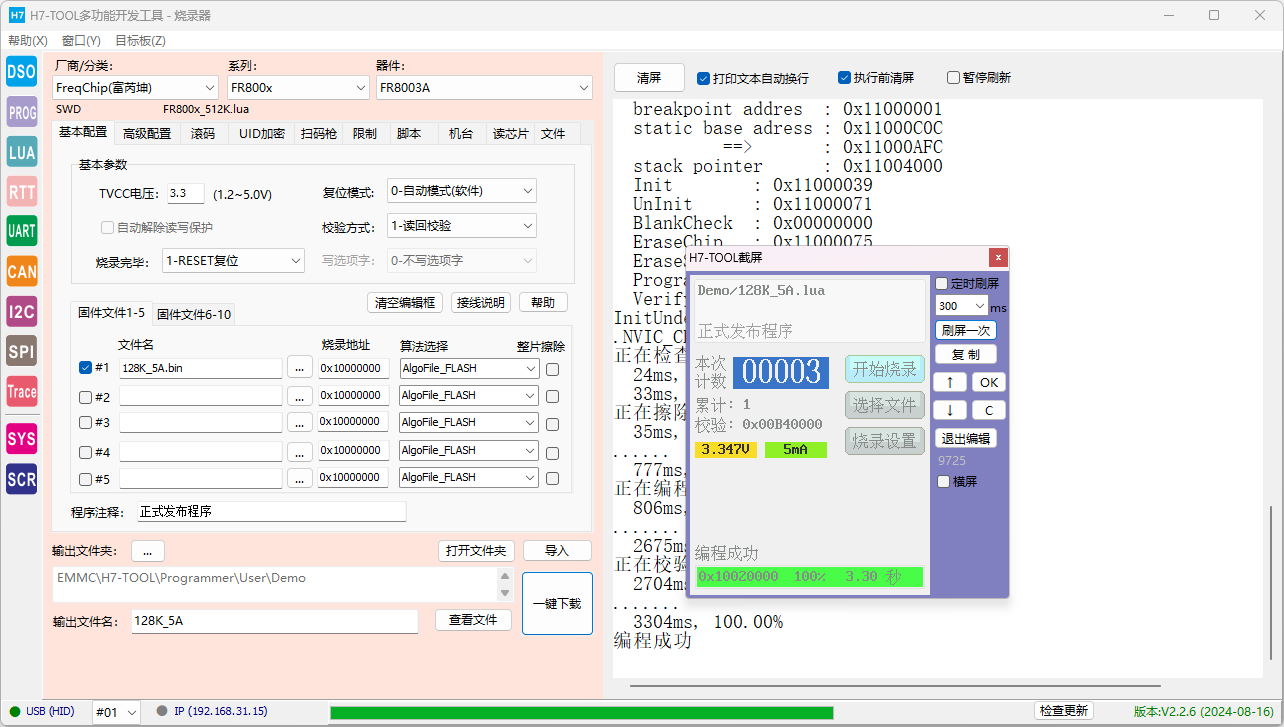This screenshot has width=1284, height=727.
Task: Open the 300 ms refresh interval dropdown
Action: (962, 306)
